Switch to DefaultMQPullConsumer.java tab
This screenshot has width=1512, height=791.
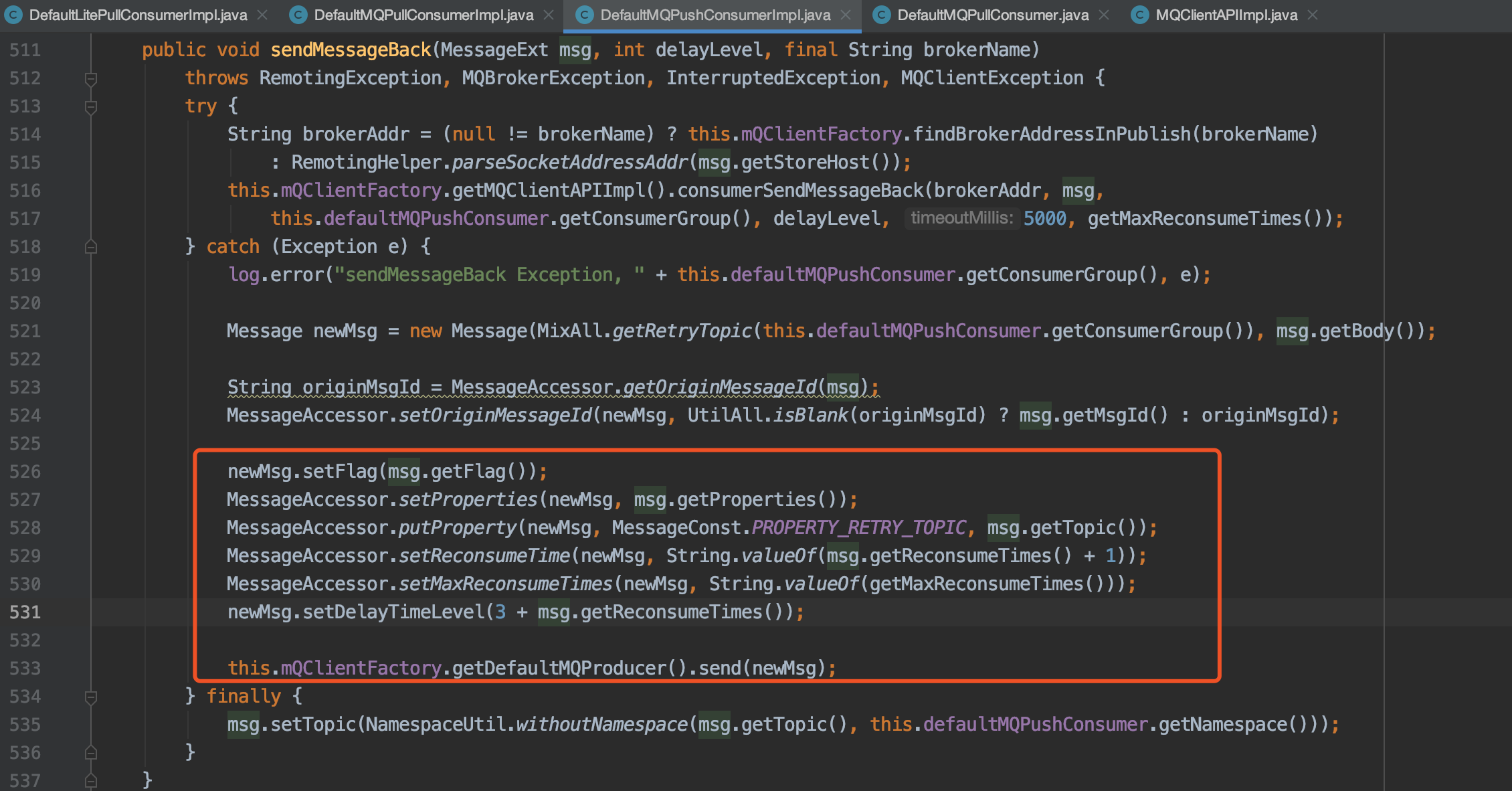pos(992,15)
